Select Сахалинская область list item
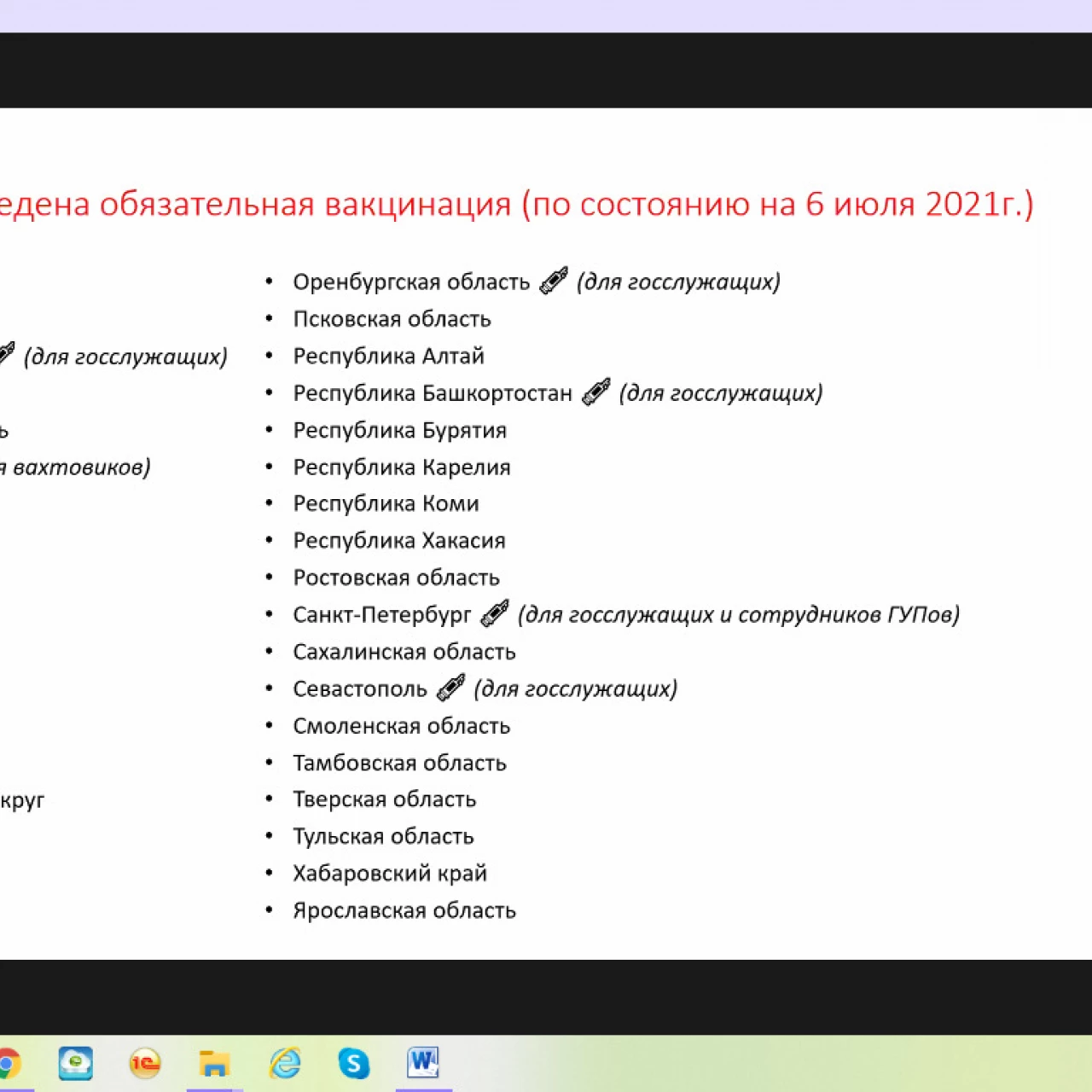This screenshot has height=1092, width=1092. pyautogui.click(x=404, y=652)
